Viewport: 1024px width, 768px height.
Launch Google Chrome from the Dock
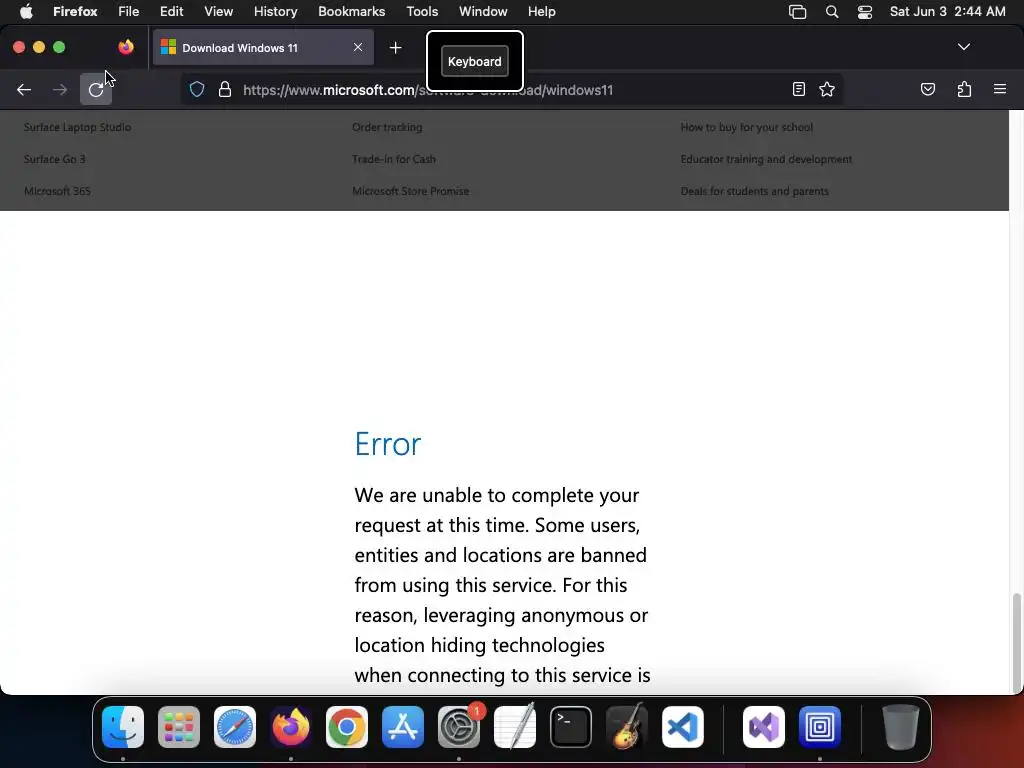(347, 727)
